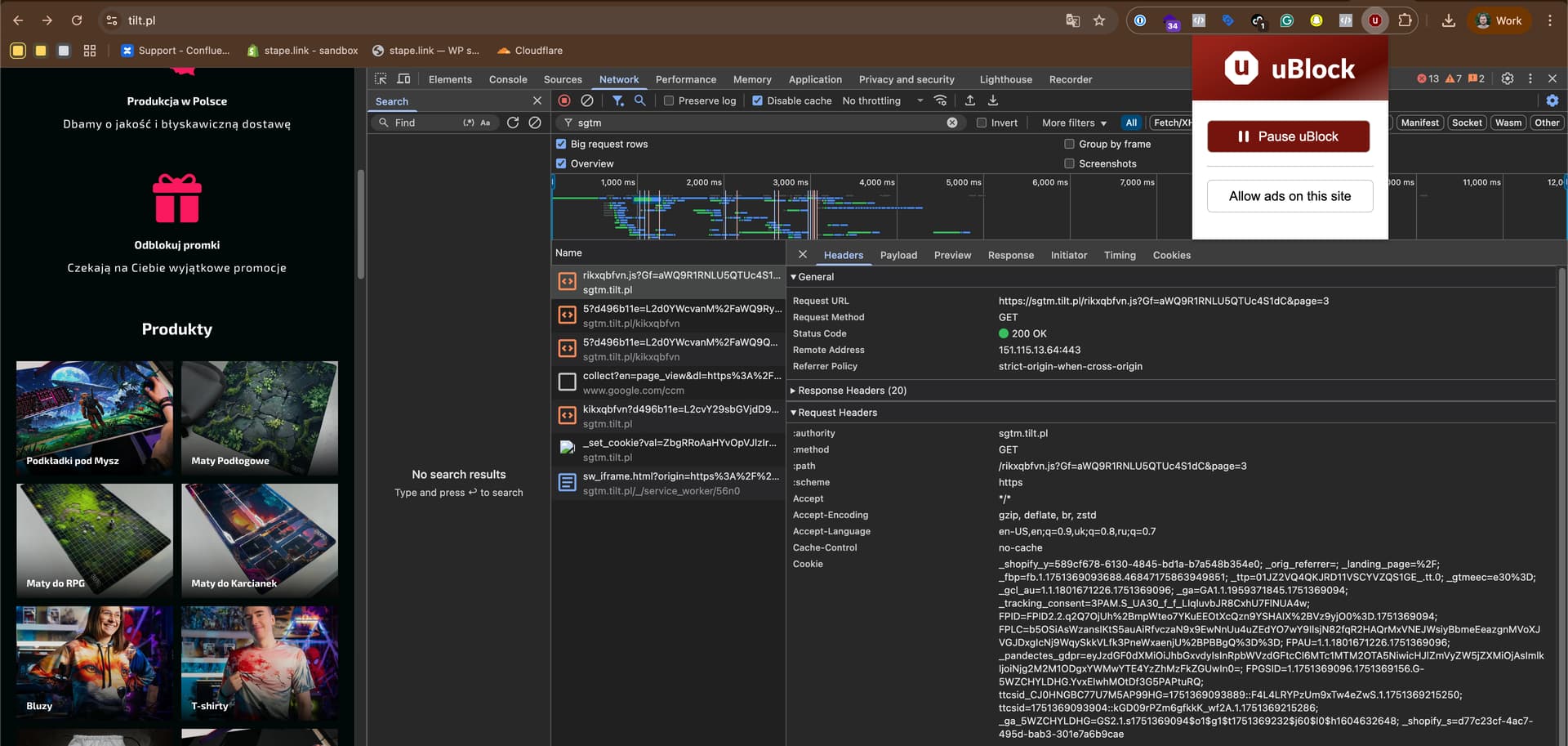
Task: Open the More filters dropdown
Action: 1074,123
